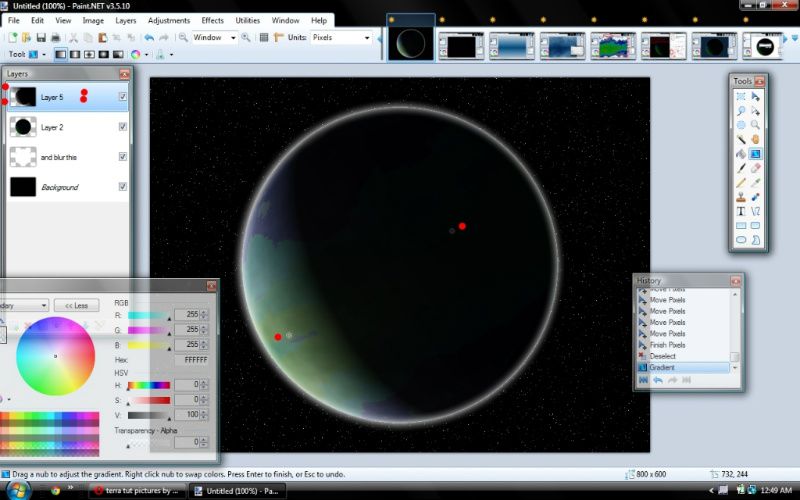
Task: Choose the linear gradient type
Action: (x=60, y=54)
